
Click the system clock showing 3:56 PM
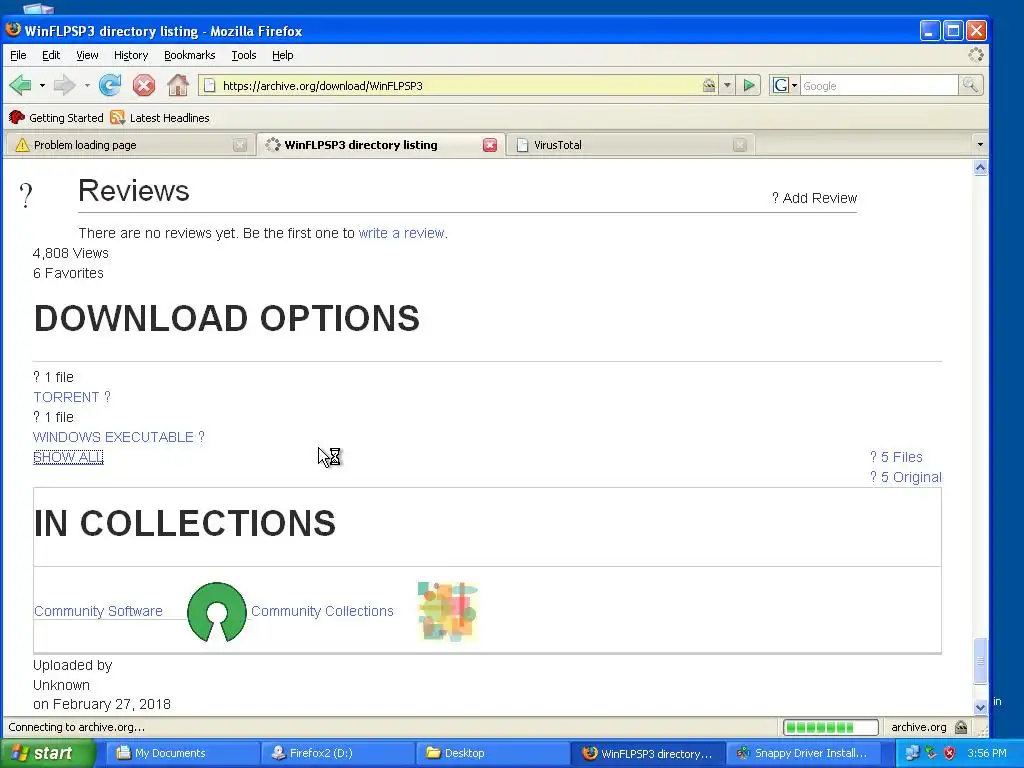(x=987, y=753)
